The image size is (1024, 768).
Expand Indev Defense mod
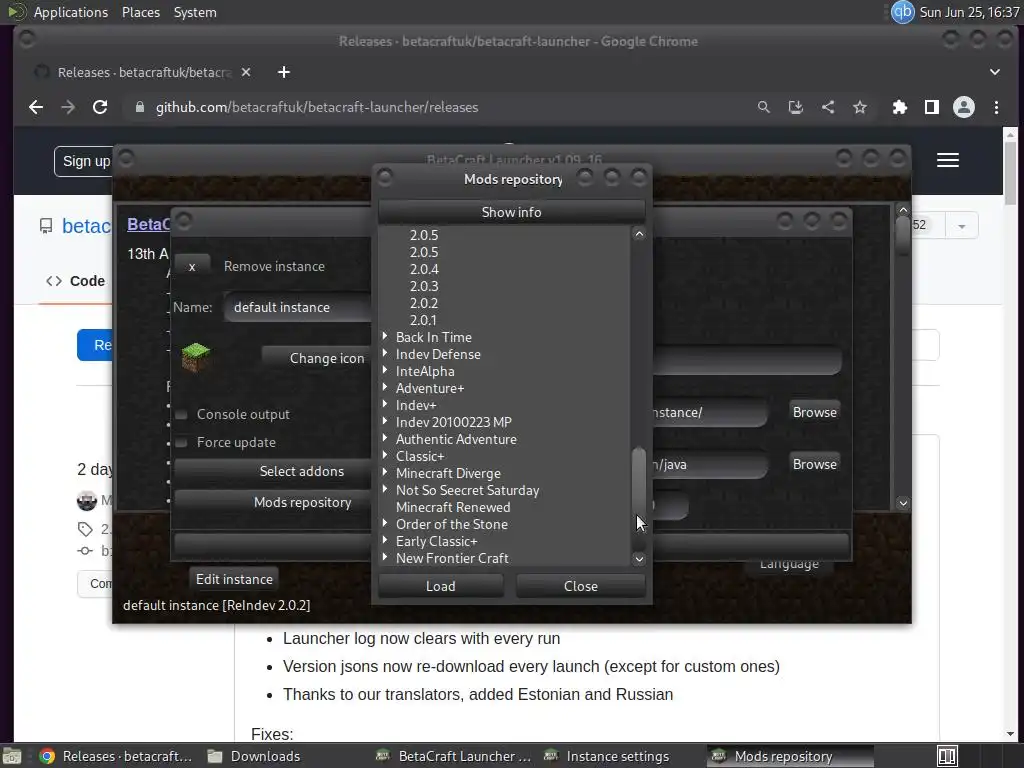[385, 353]
